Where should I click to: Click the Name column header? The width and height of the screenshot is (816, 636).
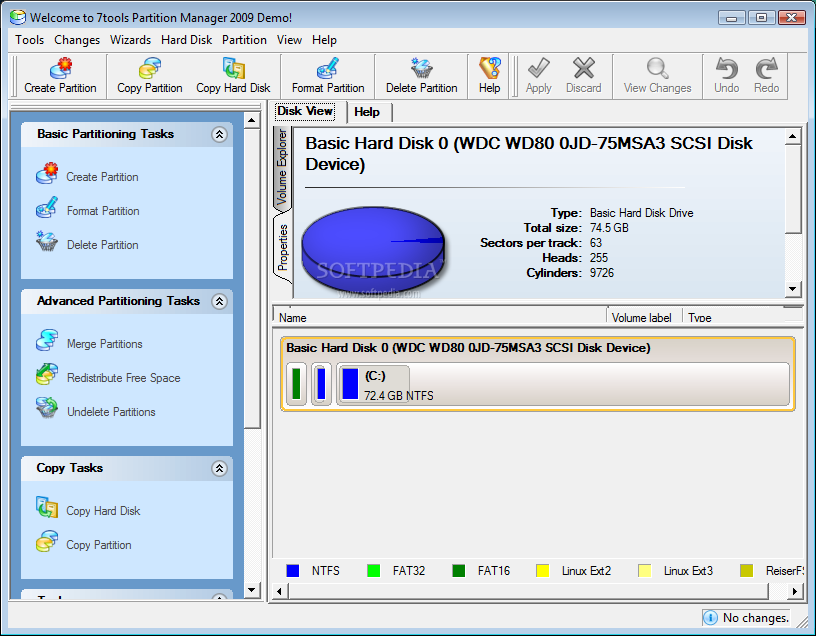tap(440, 315)
